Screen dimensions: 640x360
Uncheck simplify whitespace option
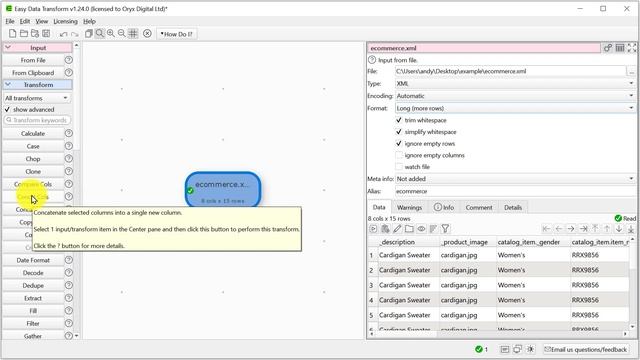[x=399, y=132]
